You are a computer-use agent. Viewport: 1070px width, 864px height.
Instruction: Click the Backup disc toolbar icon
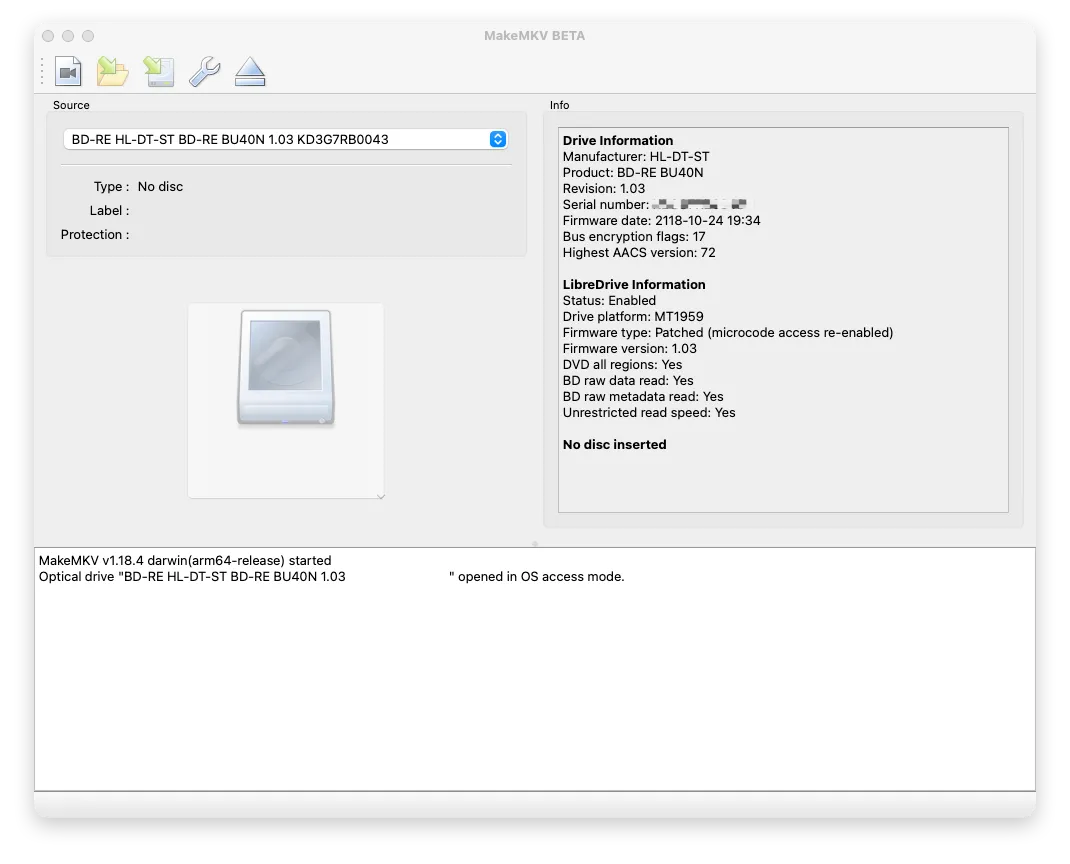[113, 72]
